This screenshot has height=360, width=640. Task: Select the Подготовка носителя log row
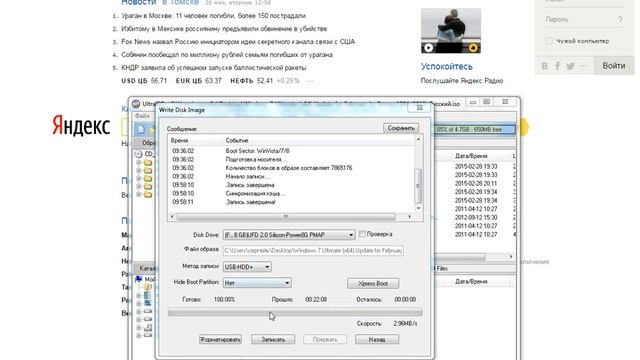pyautogui.click(x=292, y=160)
